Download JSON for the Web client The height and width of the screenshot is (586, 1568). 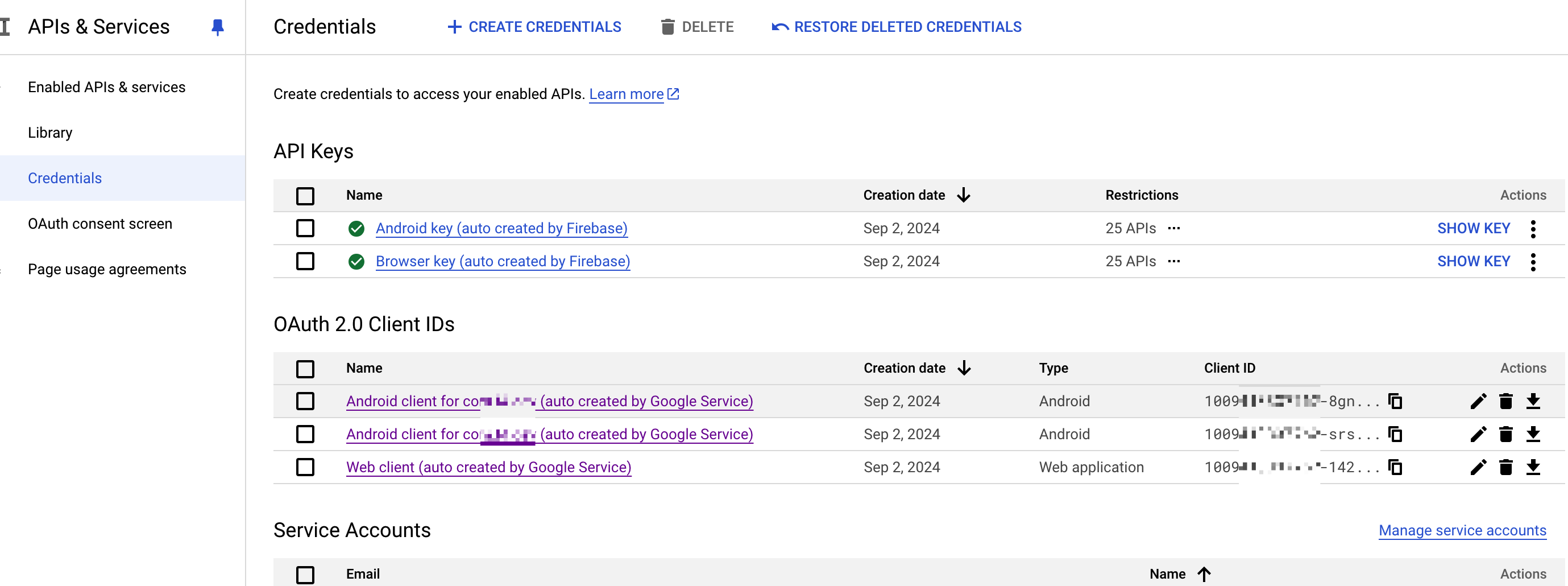1533,467
